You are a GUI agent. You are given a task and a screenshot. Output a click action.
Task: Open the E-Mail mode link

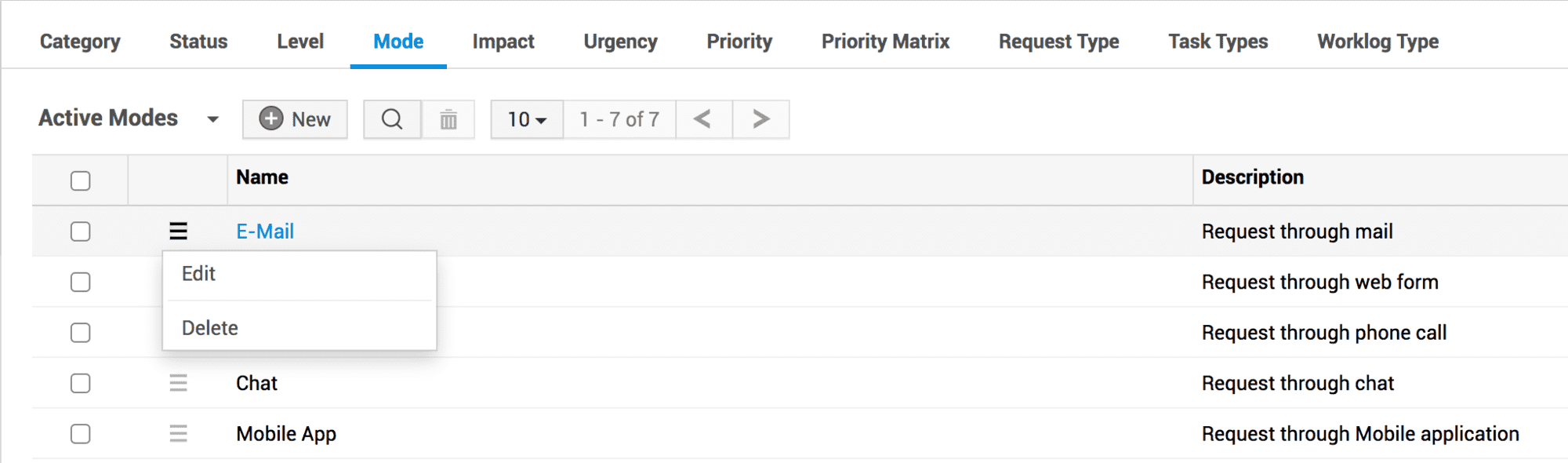pos(265,231)
